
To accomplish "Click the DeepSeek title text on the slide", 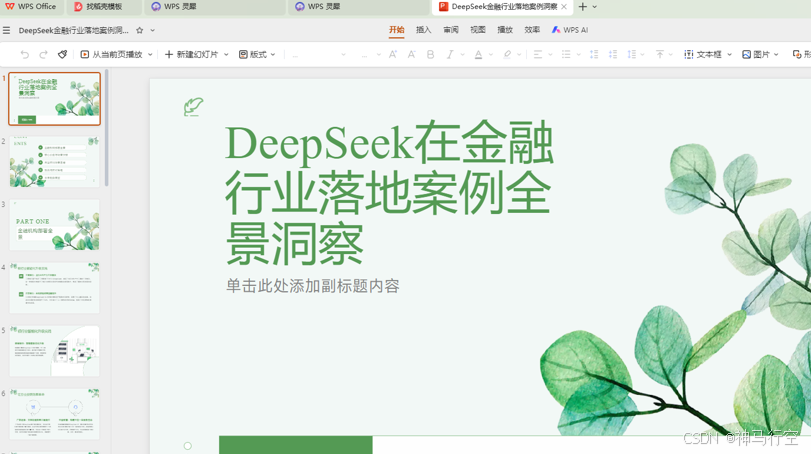I will [389, 192].
